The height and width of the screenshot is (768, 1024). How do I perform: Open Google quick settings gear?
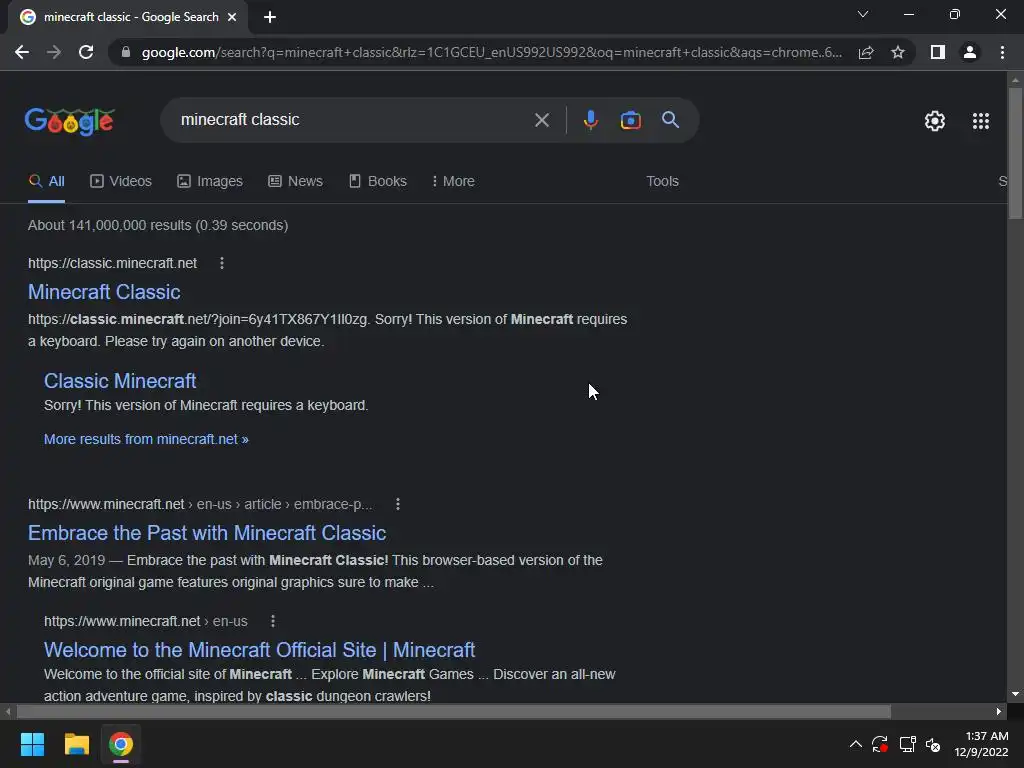coord(935,121)
